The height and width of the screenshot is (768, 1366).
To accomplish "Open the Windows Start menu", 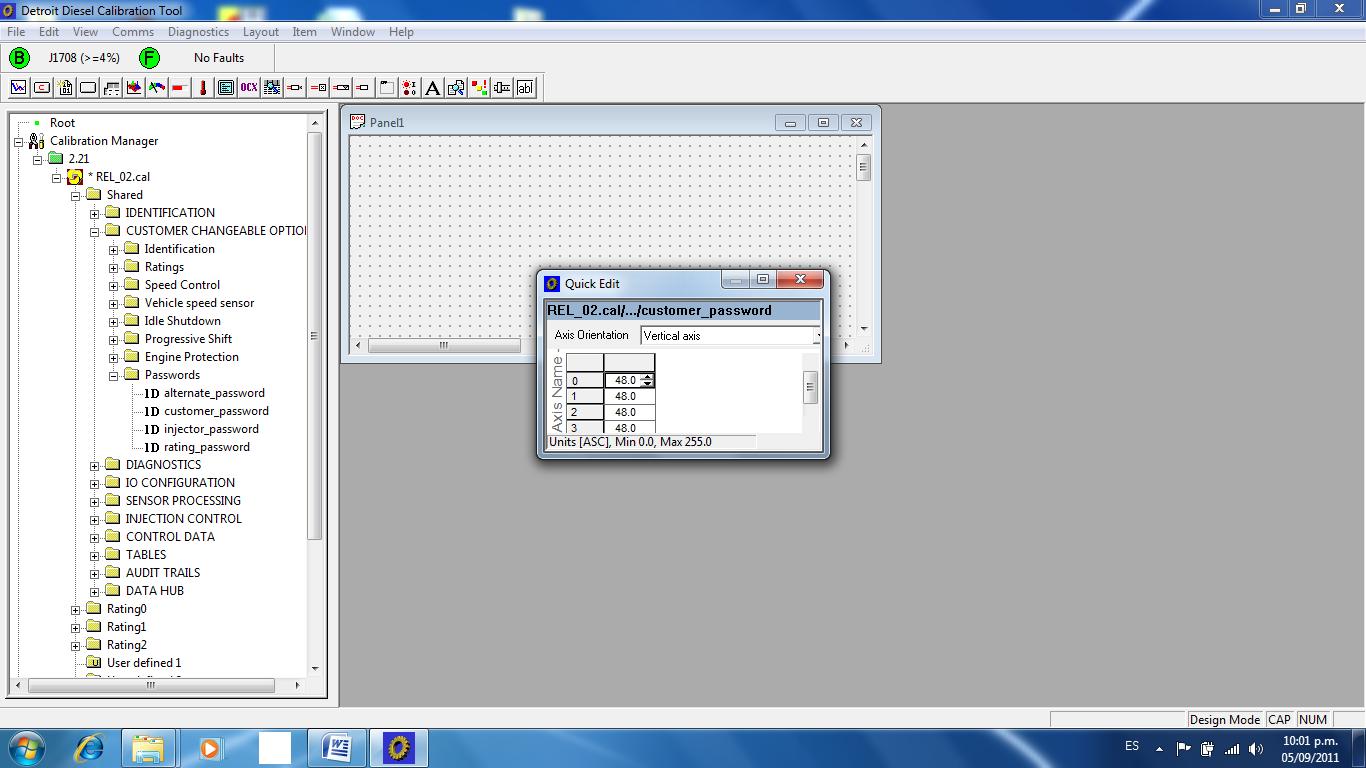I will pyautogui.click(x=26, y=748).
